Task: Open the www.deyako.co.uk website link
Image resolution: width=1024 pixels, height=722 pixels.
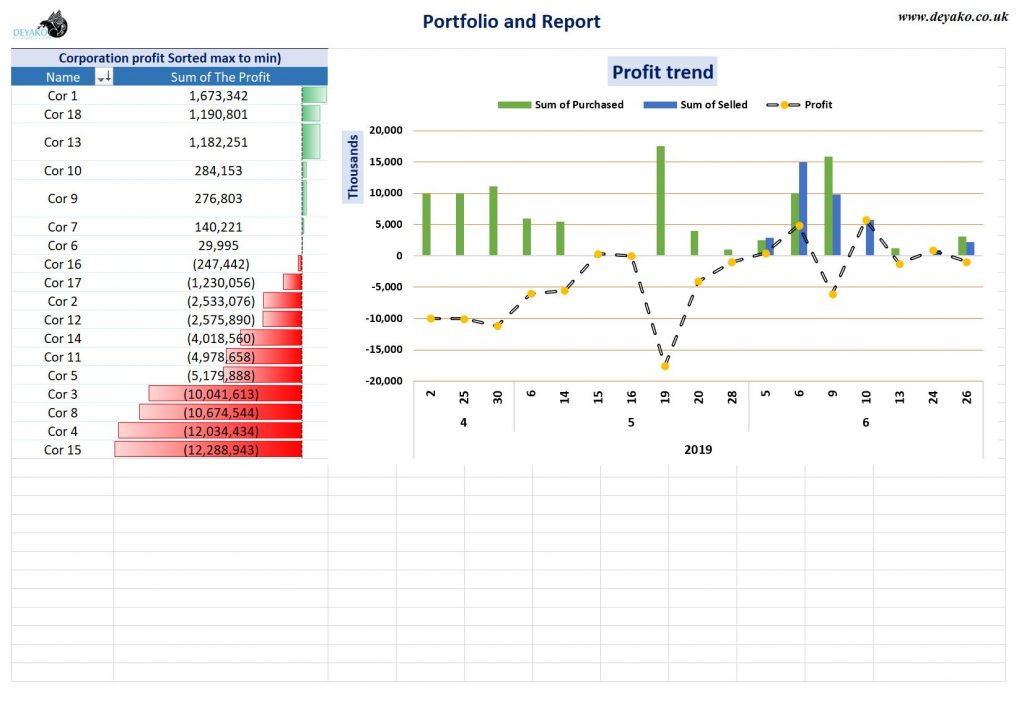Action: coord(953,17)
